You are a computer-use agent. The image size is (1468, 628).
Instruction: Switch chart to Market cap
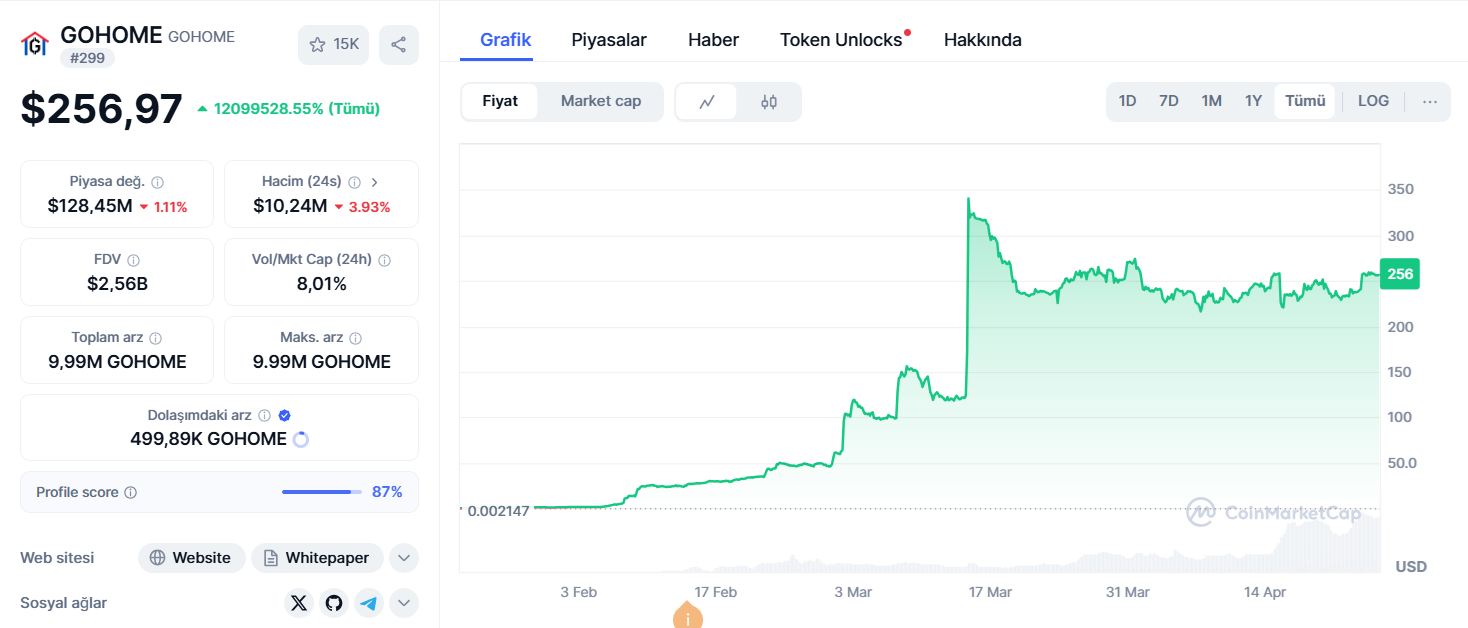(x=600, y=101)
